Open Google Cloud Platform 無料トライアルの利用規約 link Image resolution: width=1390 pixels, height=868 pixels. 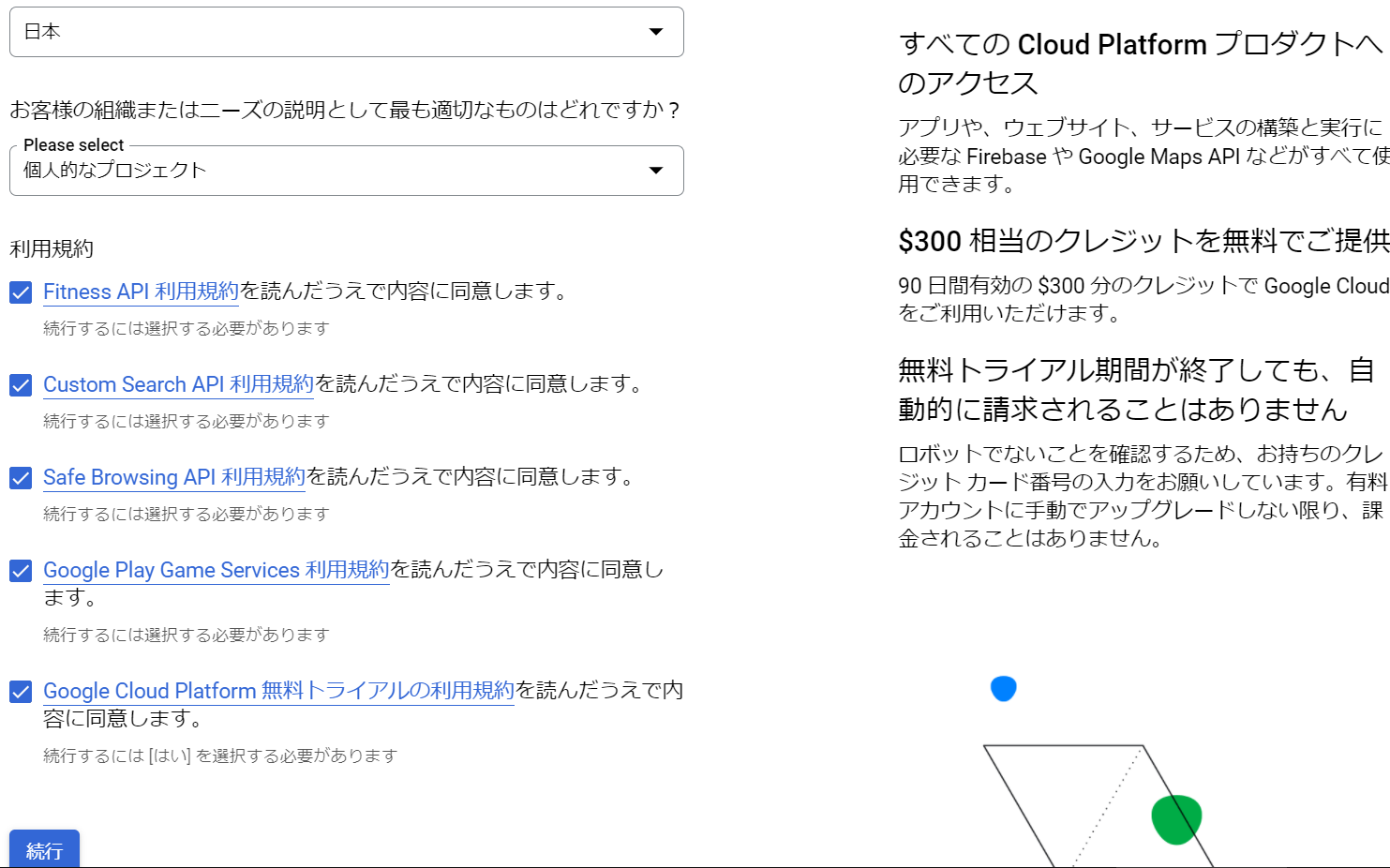278,691
